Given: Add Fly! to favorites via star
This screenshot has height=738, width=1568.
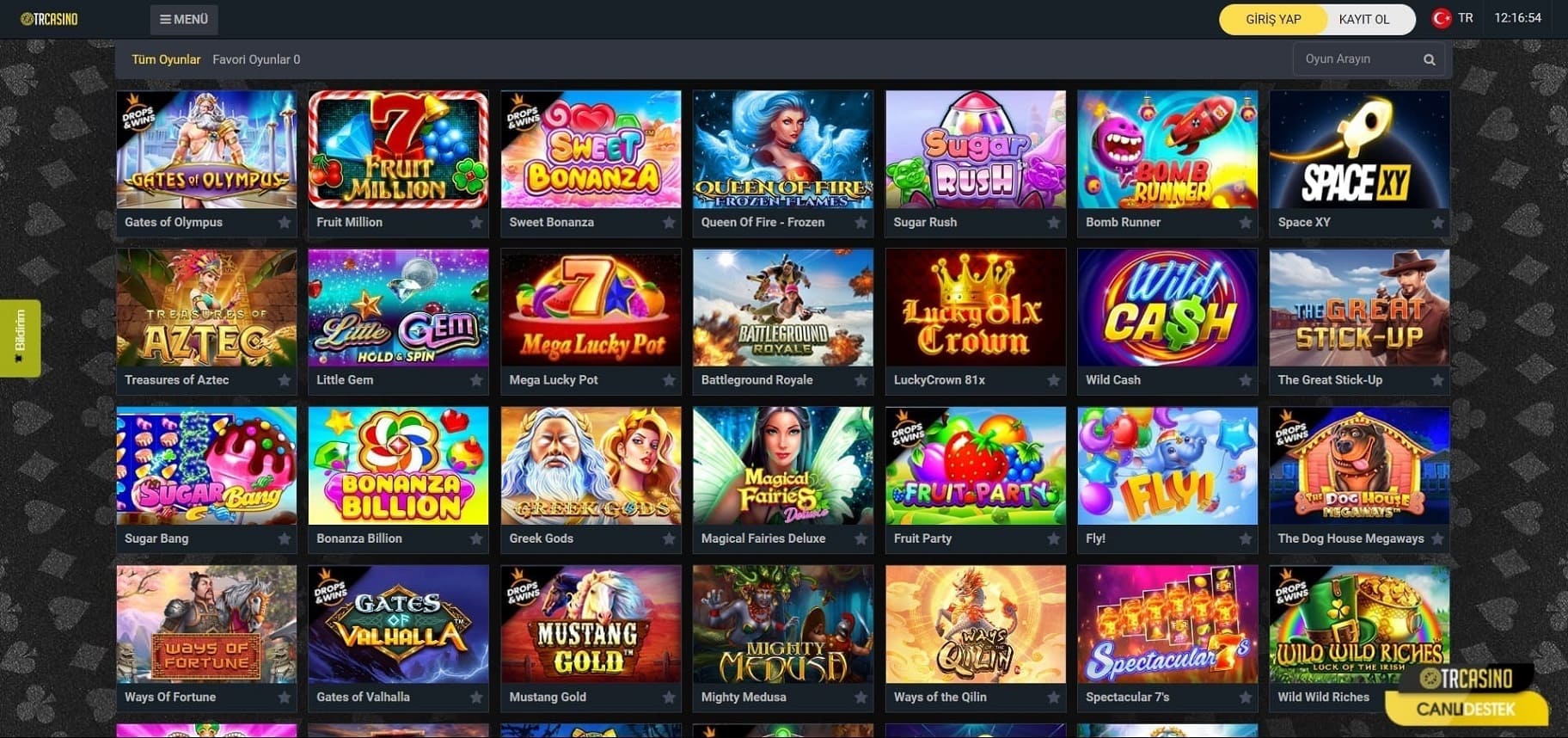Looking at the screenshot, I should coord(1246,538).
